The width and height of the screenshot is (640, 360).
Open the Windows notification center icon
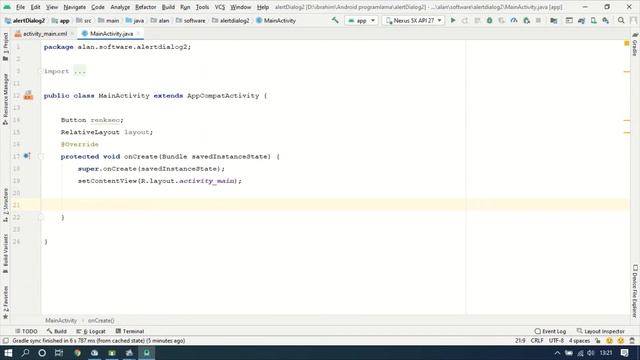(x=624, y=353)
